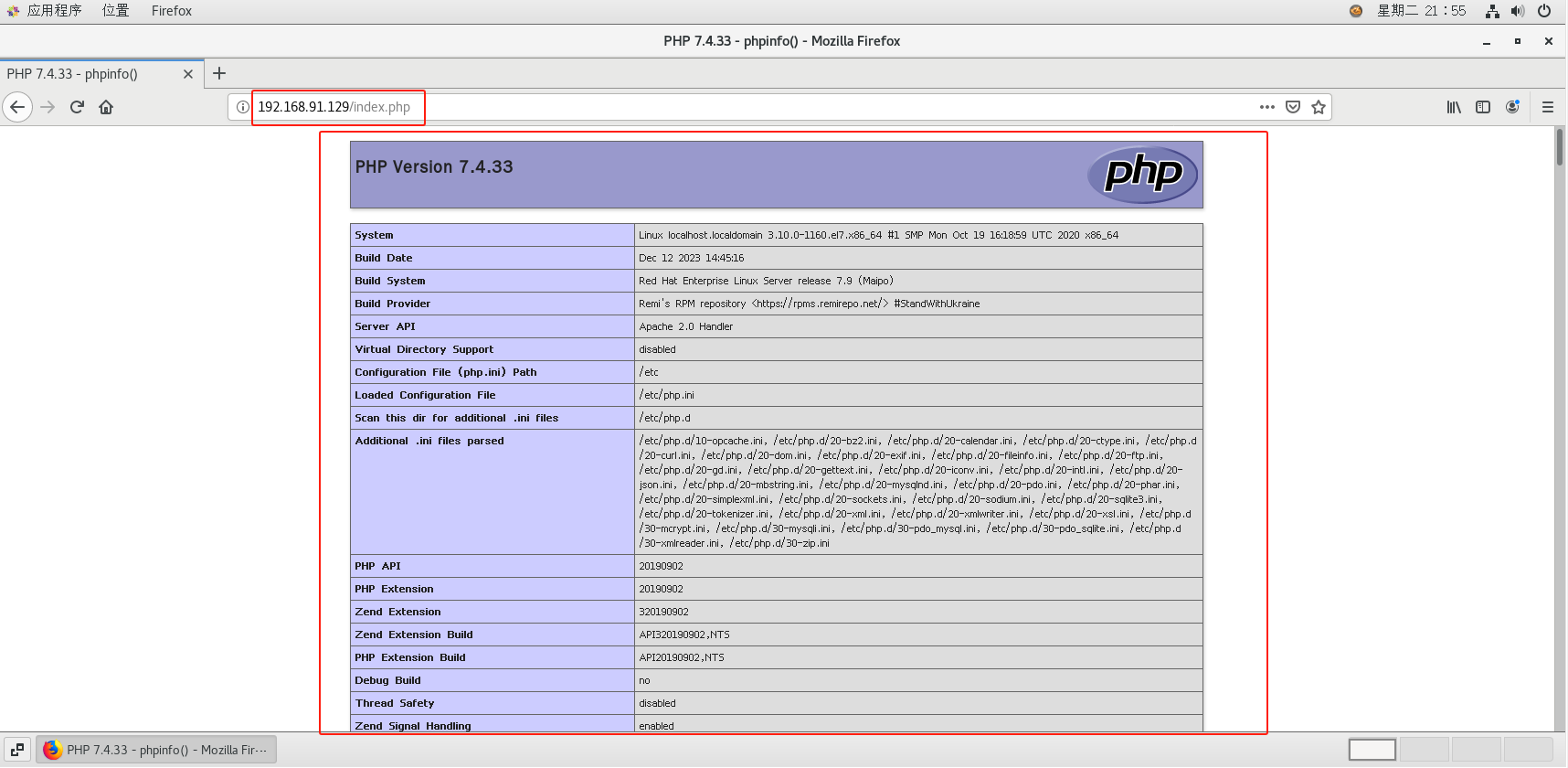
Task: Open the volume speaker icon
Action: 1518,11
